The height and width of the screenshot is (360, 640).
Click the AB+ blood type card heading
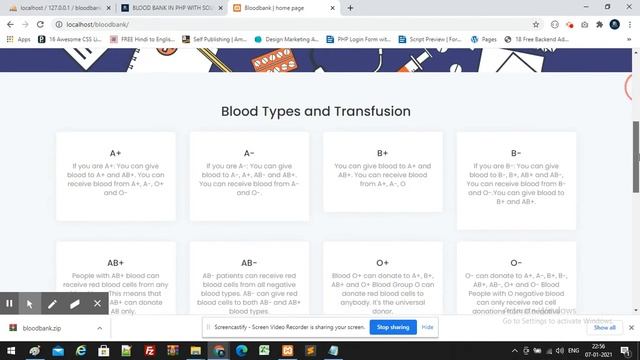(x=116, y=263)
